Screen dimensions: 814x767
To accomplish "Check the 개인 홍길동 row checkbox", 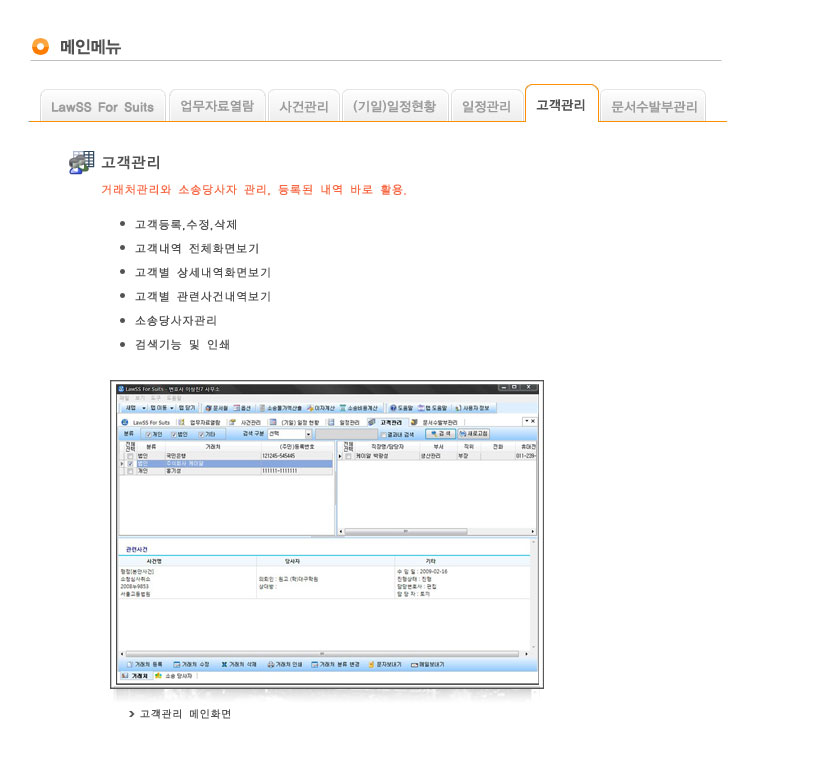I will [130, 471].
